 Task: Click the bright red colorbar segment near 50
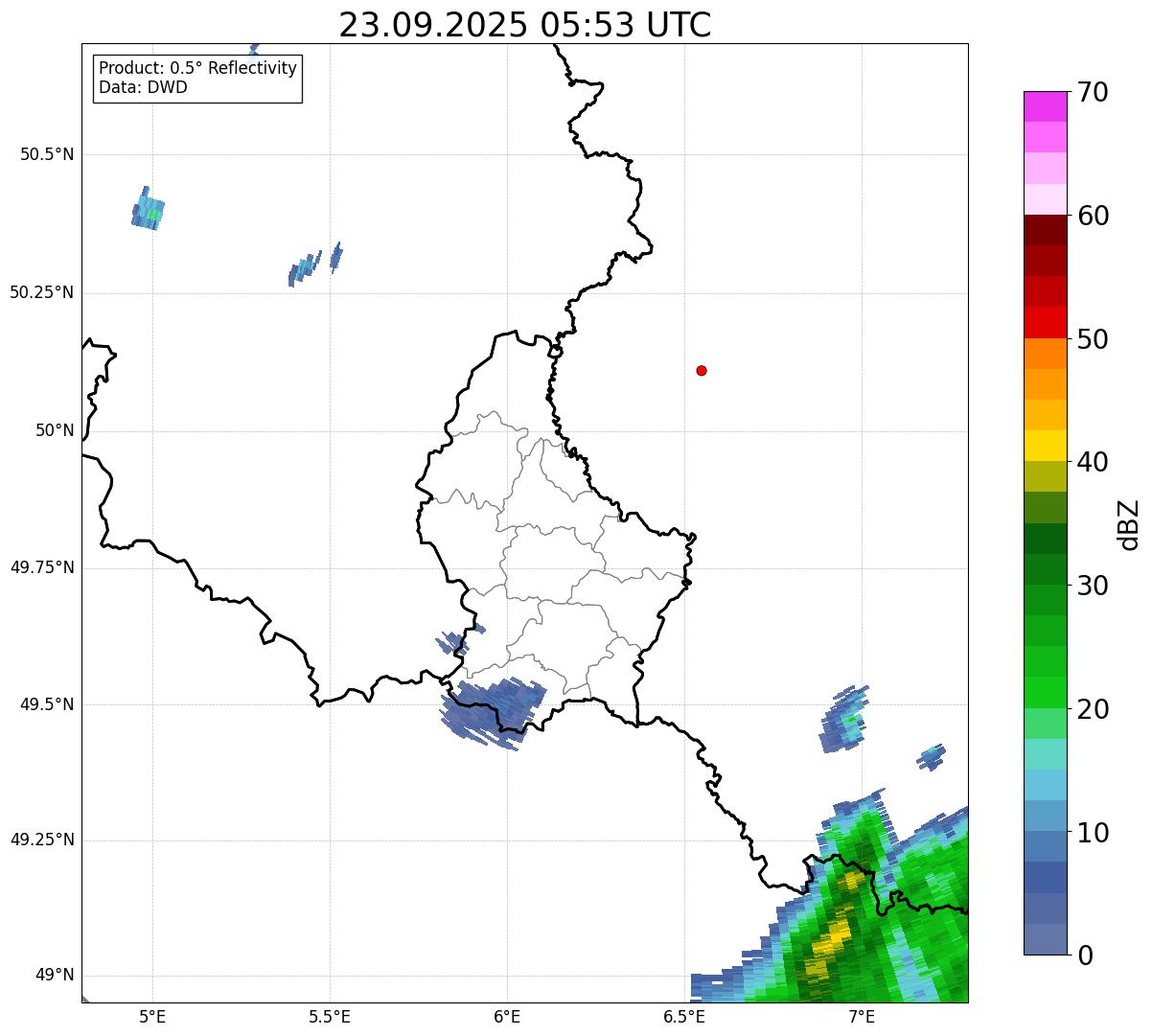click(x=1045, y=322)
